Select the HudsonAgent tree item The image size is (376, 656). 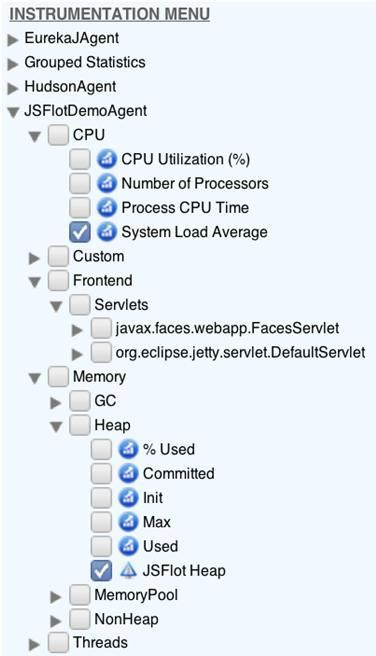(70, 87)
